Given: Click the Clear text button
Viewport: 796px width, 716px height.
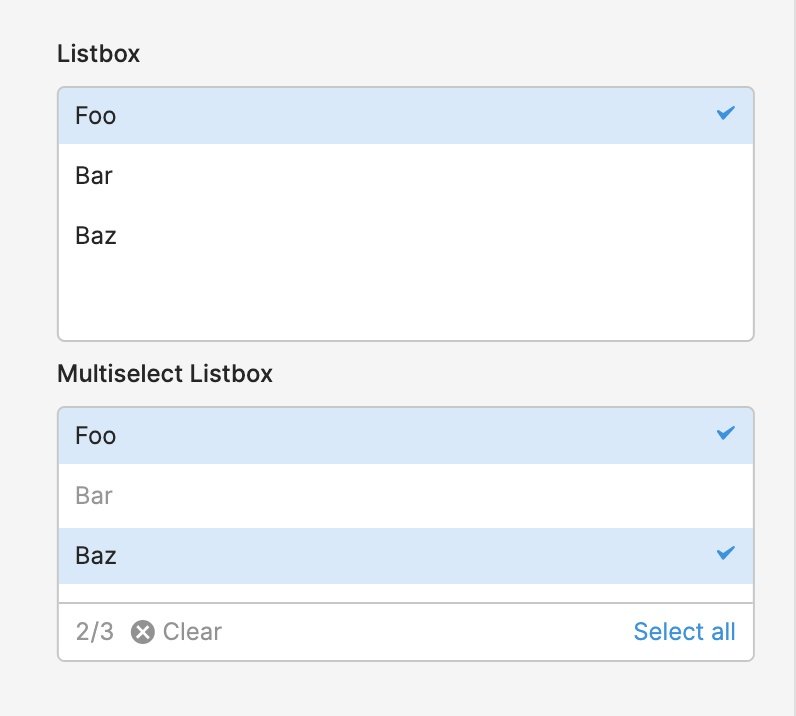Looking at the screenshot, I should pyautogui.click(x=192, y=632).
